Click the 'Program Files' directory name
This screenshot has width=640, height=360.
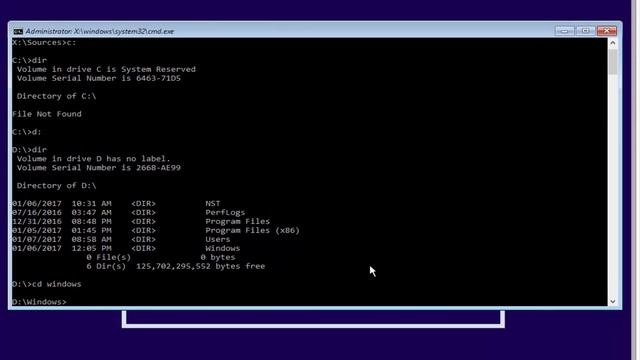coord(238,221)
